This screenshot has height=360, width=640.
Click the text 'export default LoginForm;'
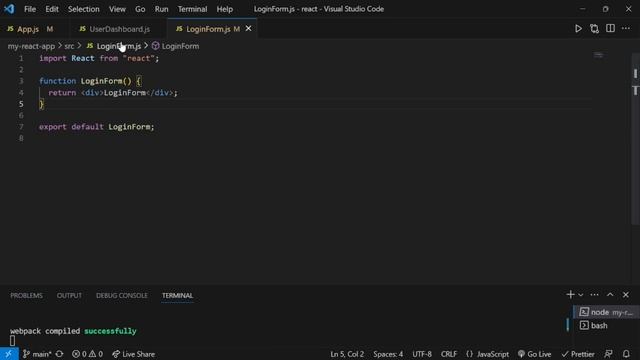97,127
